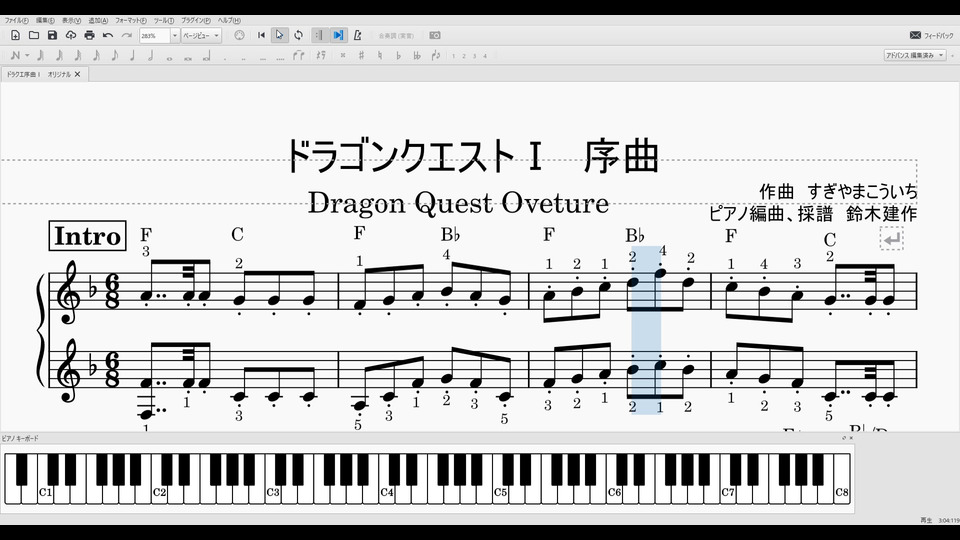The image size is (960, 540).
Task: Open the ヘルプ menu
Action: (229, 20)
